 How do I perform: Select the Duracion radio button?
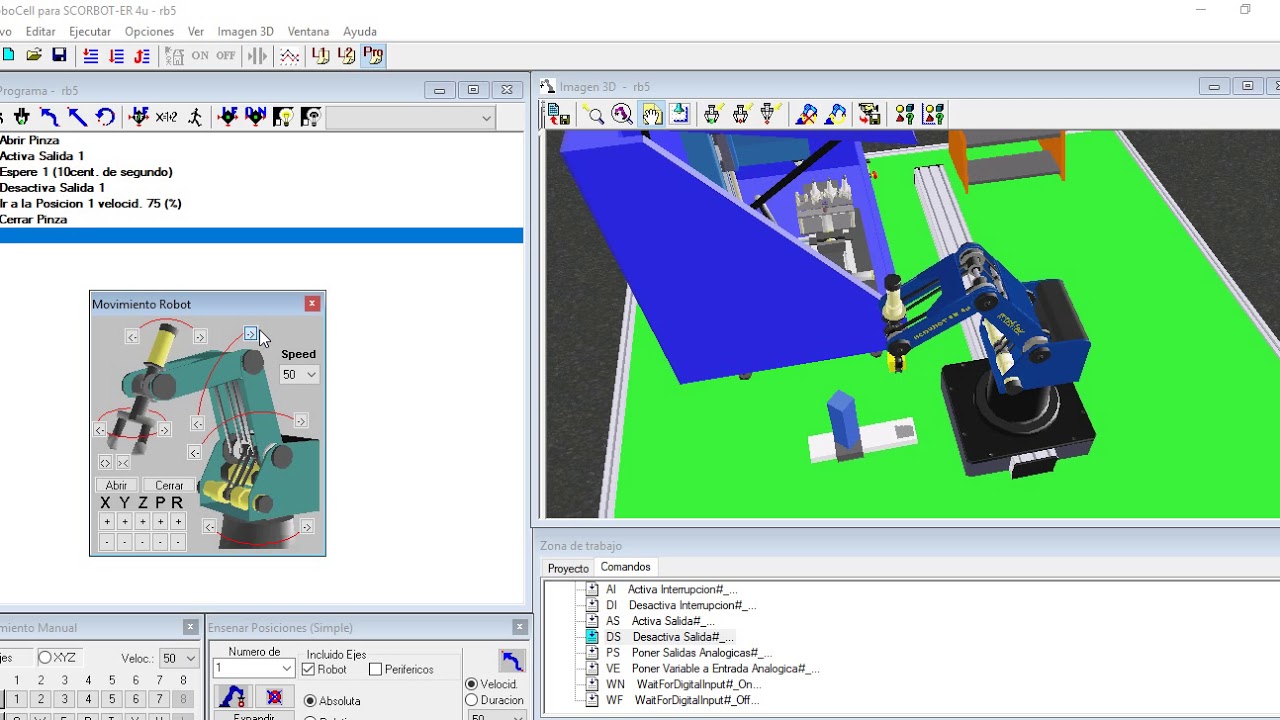pyautogui.click(x=472, y=700)
